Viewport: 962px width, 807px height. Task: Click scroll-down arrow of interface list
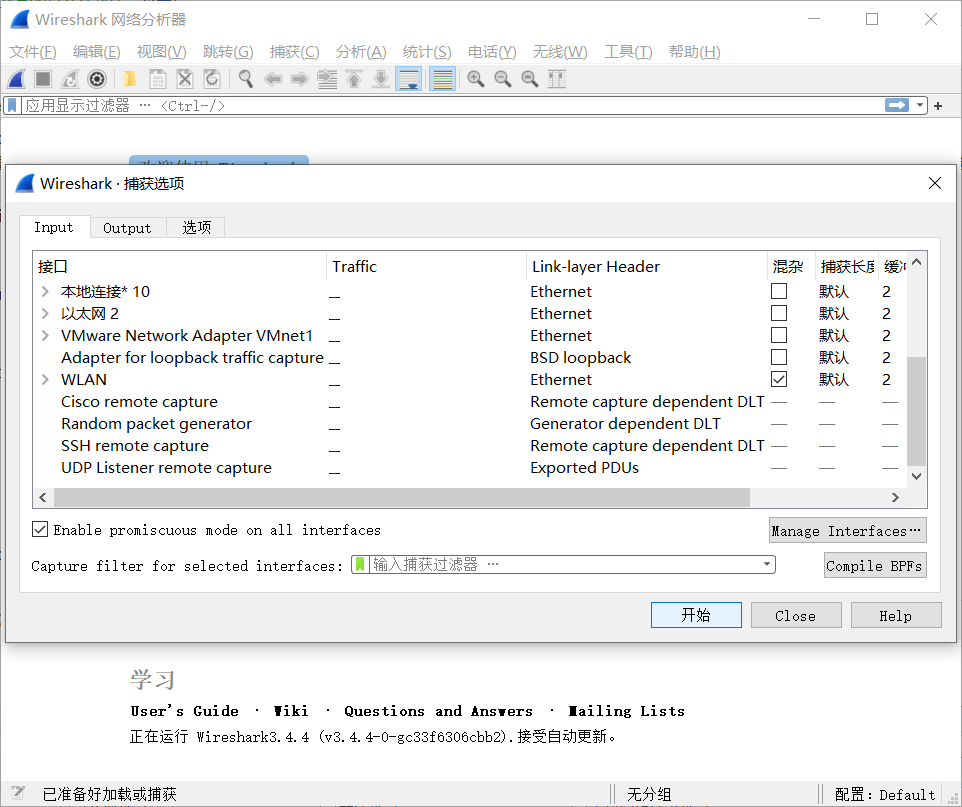click(916, 476)
